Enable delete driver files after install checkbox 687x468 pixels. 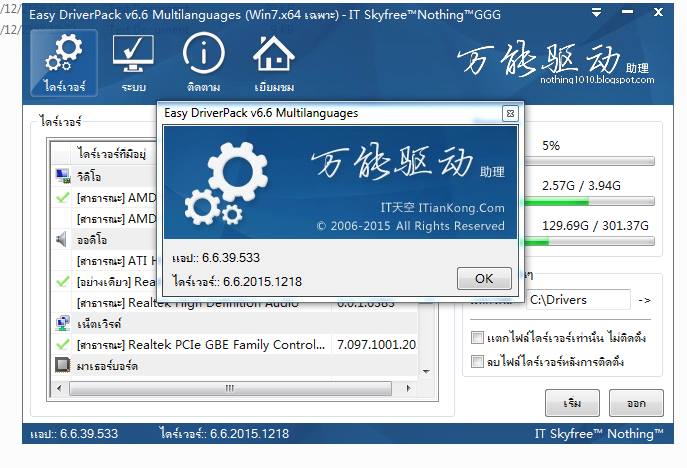pos(477,362)
